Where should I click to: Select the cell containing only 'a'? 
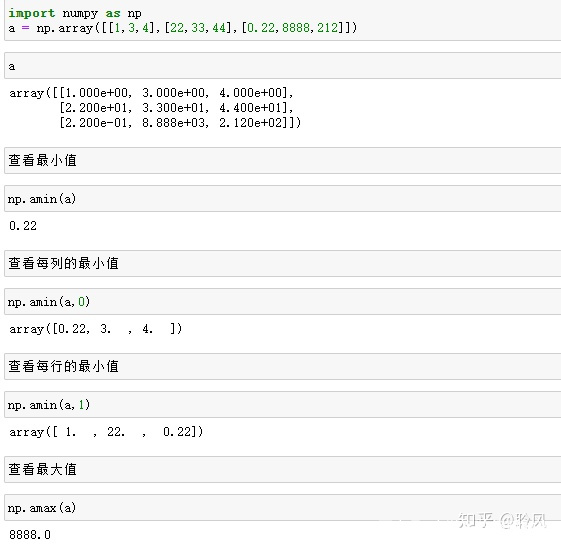pyautogui.click(x=283, y=65)
